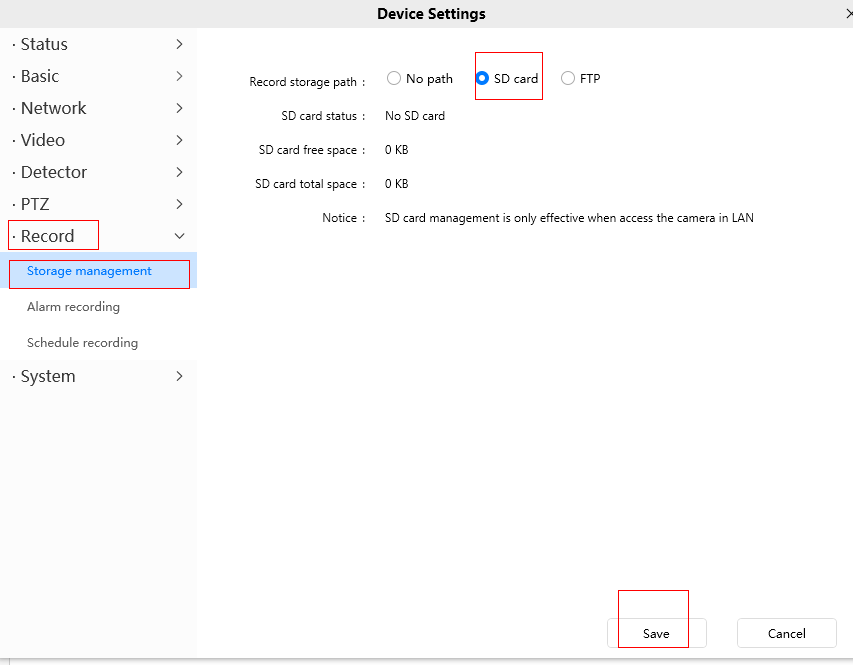Select the No path radio button
The image size is (853, 665).
[394, 78]
